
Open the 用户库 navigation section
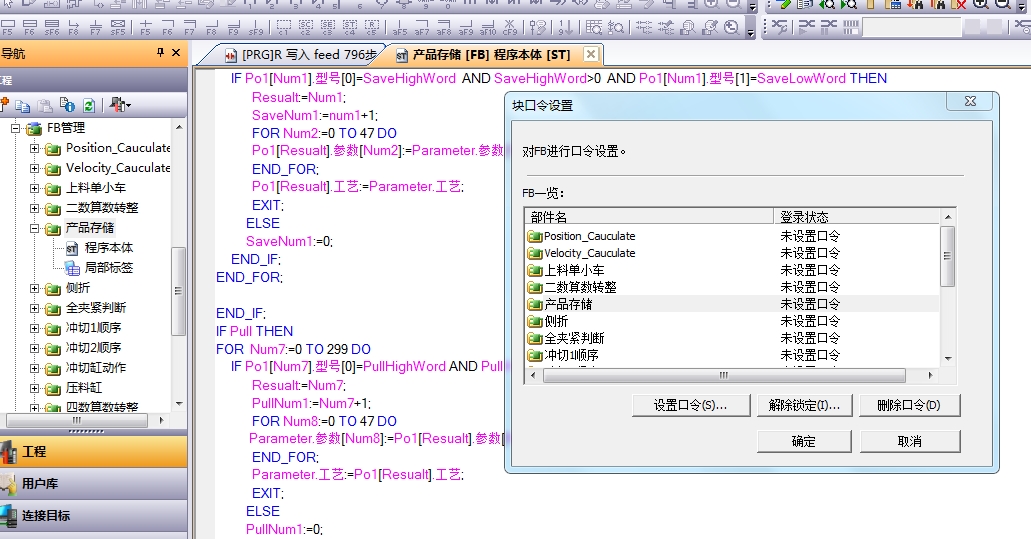40,484
